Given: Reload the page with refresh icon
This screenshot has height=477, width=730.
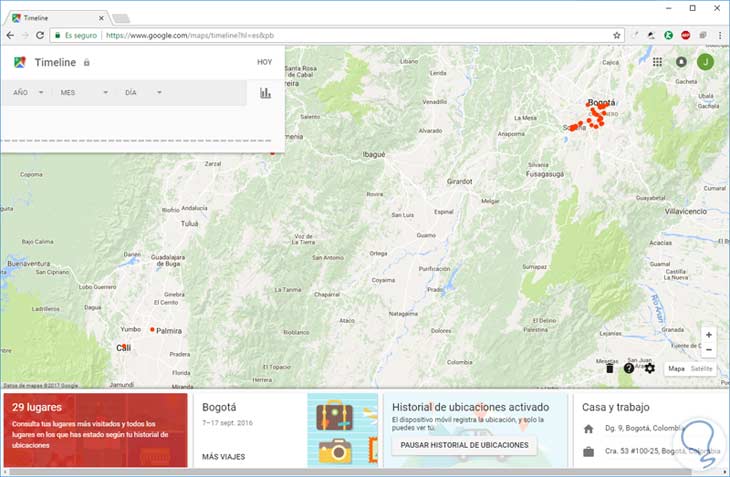Looking at the screenshot, I should pyautogui.click(x=40, y=35).
